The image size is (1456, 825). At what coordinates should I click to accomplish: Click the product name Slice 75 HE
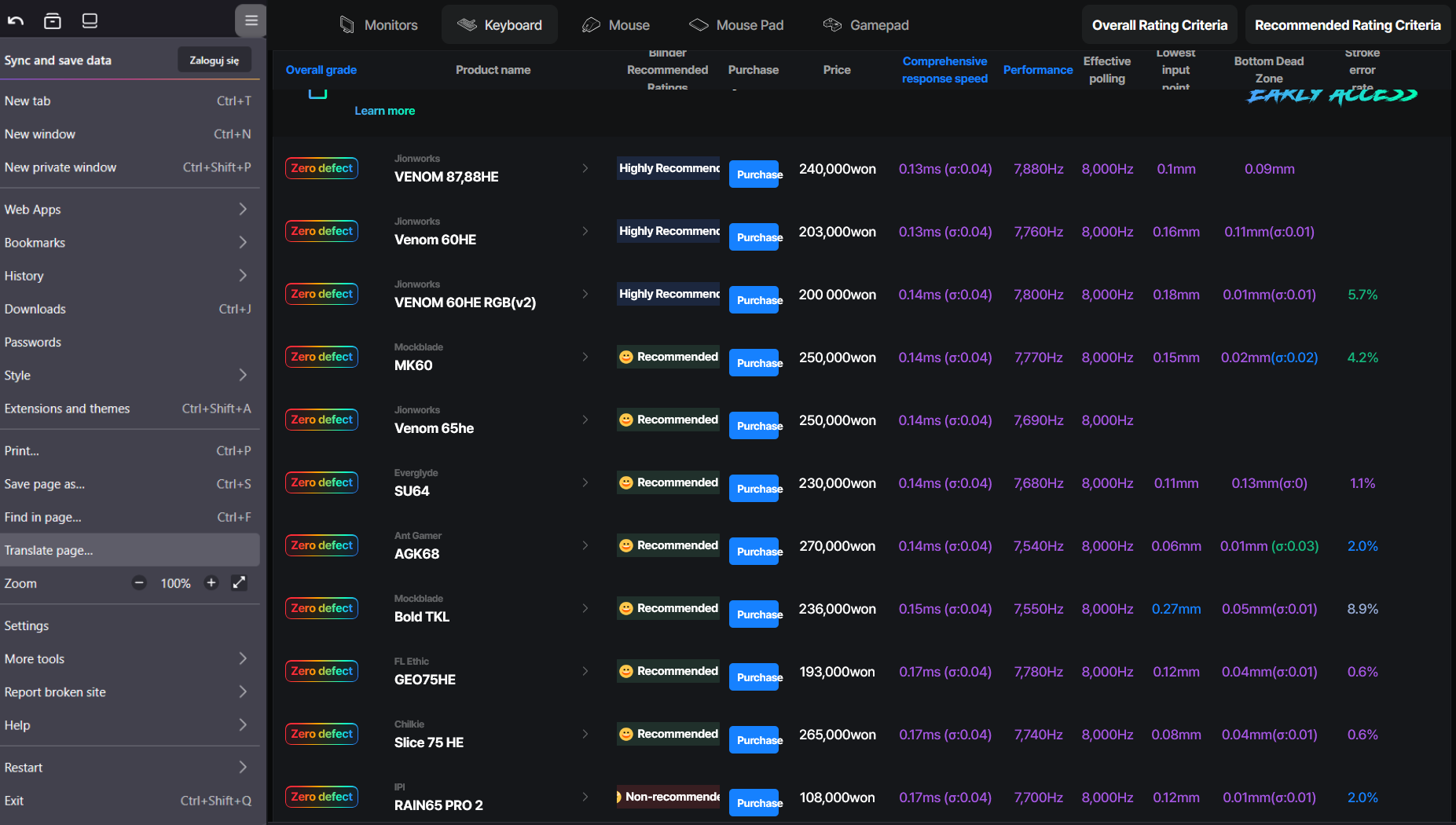tap(429, 742)
